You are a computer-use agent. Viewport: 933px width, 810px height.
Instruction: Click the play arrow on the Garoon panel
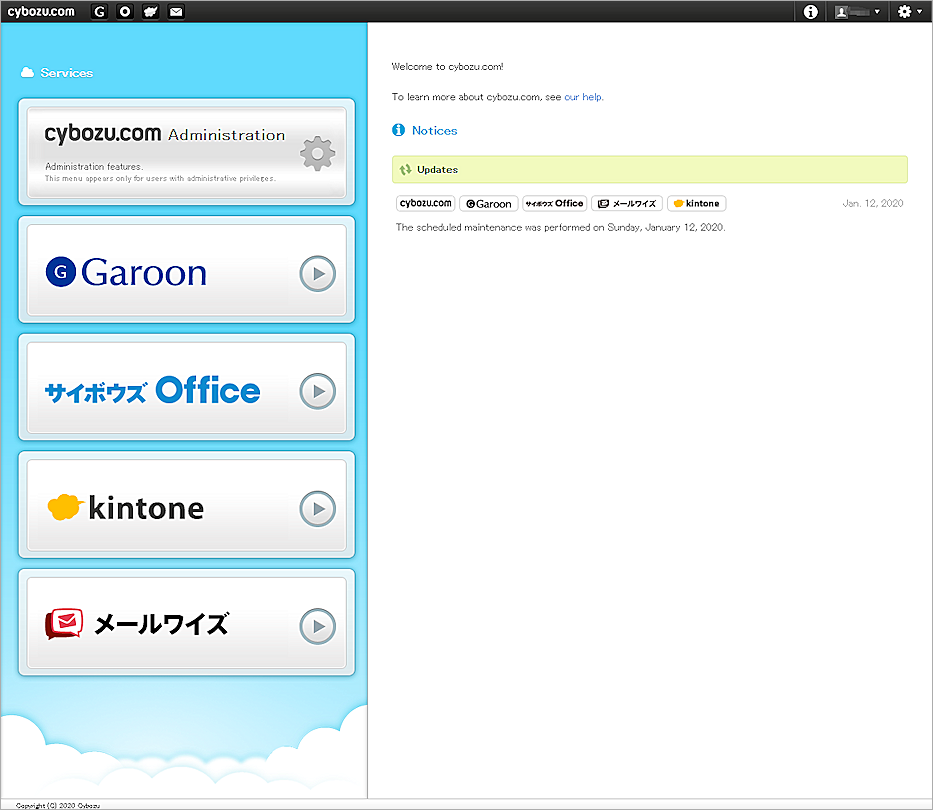(317, 271)
